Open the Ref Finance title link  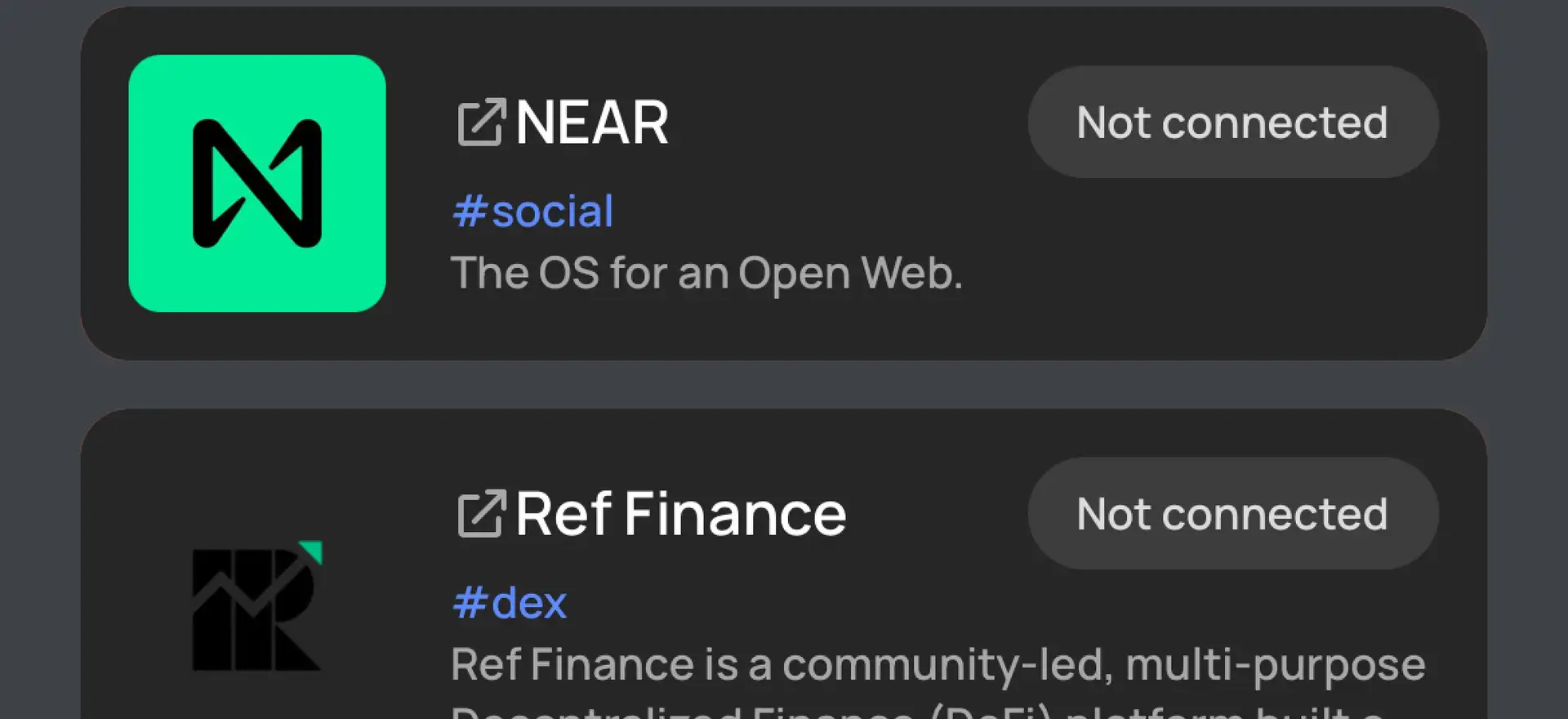coord(680,514)
